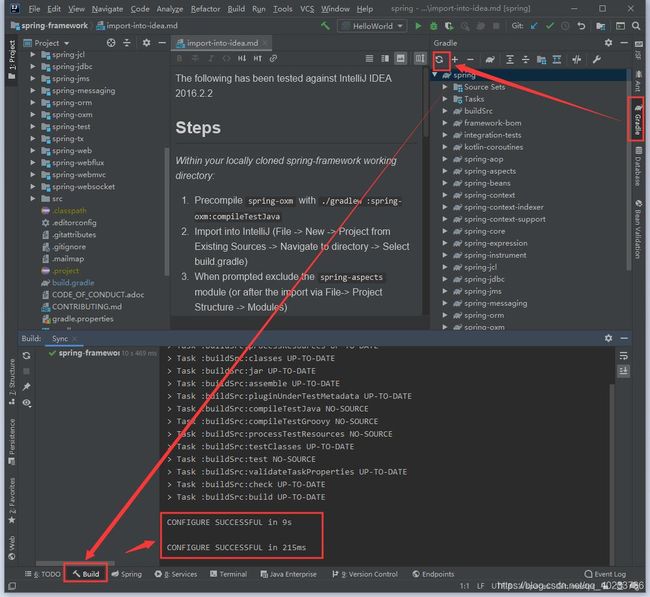Viewport: 650px width, 597px height.
Task: Open 9: Version Control tool window
Action: pyautogui.click(x=365, y=574)
